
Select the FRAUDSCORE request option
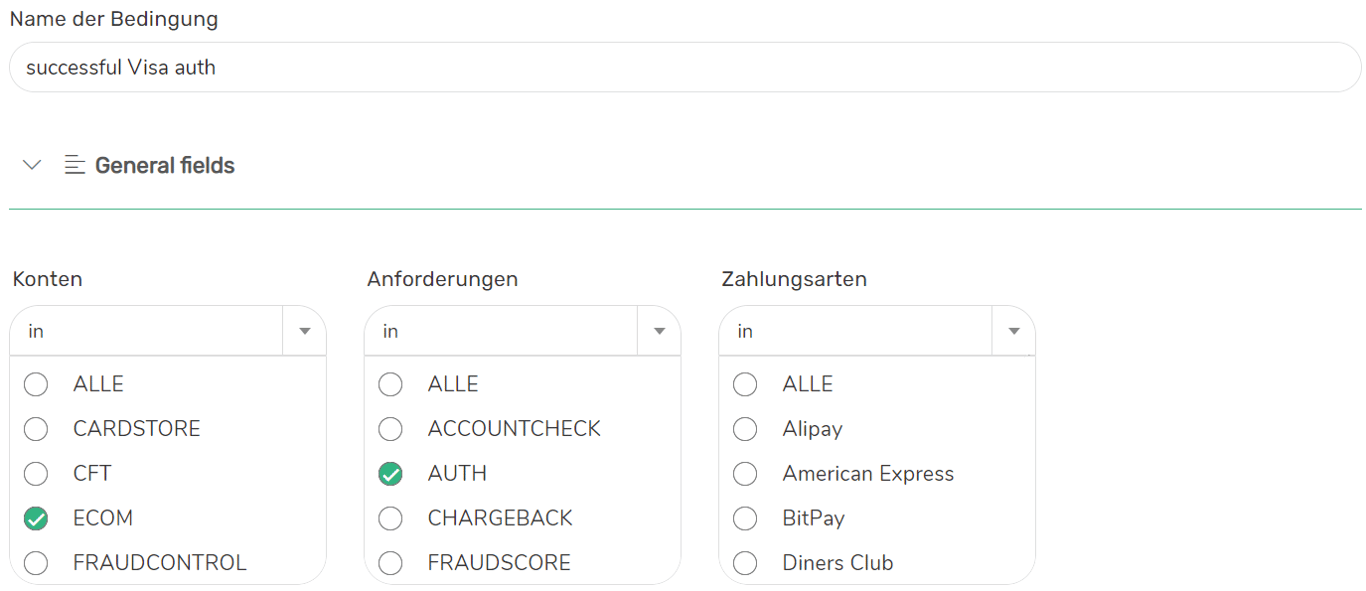pos(390,563)
